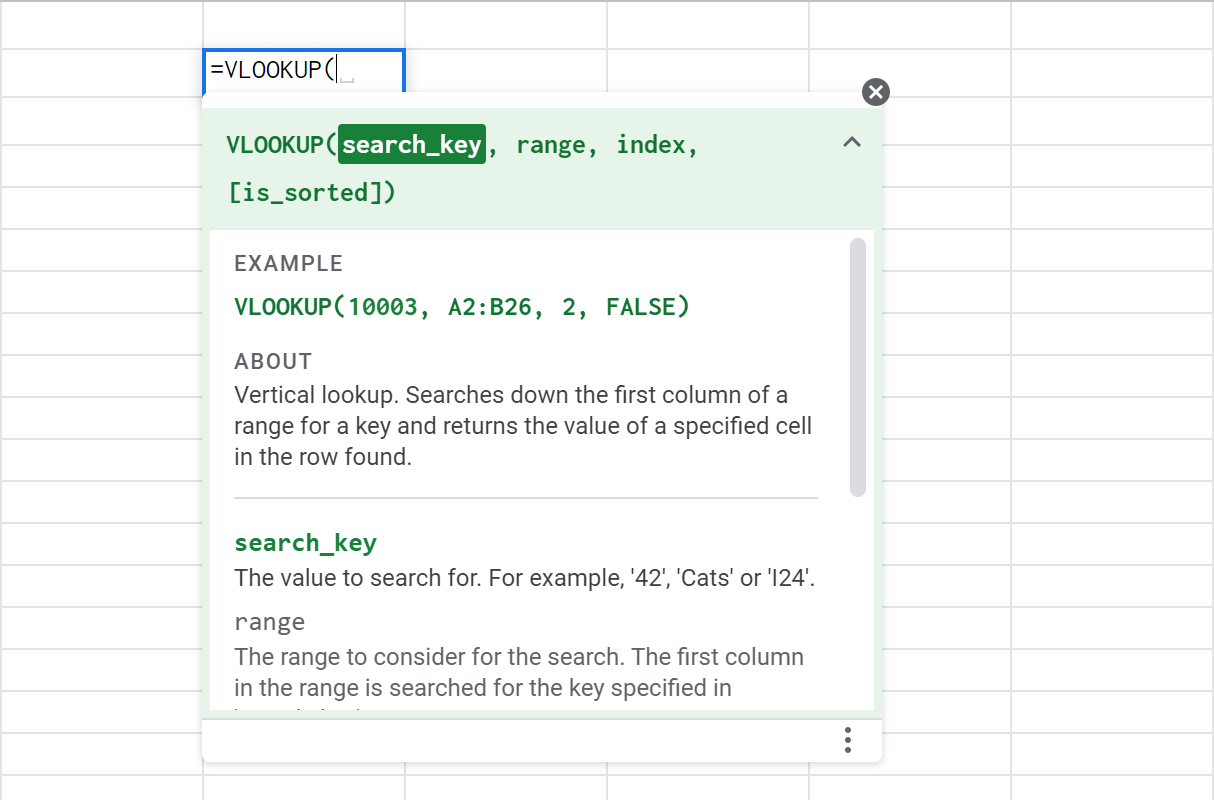Close the VLOOKUP help popup
The width and height of the screenshot is (1214, 800).
(876, 92)
